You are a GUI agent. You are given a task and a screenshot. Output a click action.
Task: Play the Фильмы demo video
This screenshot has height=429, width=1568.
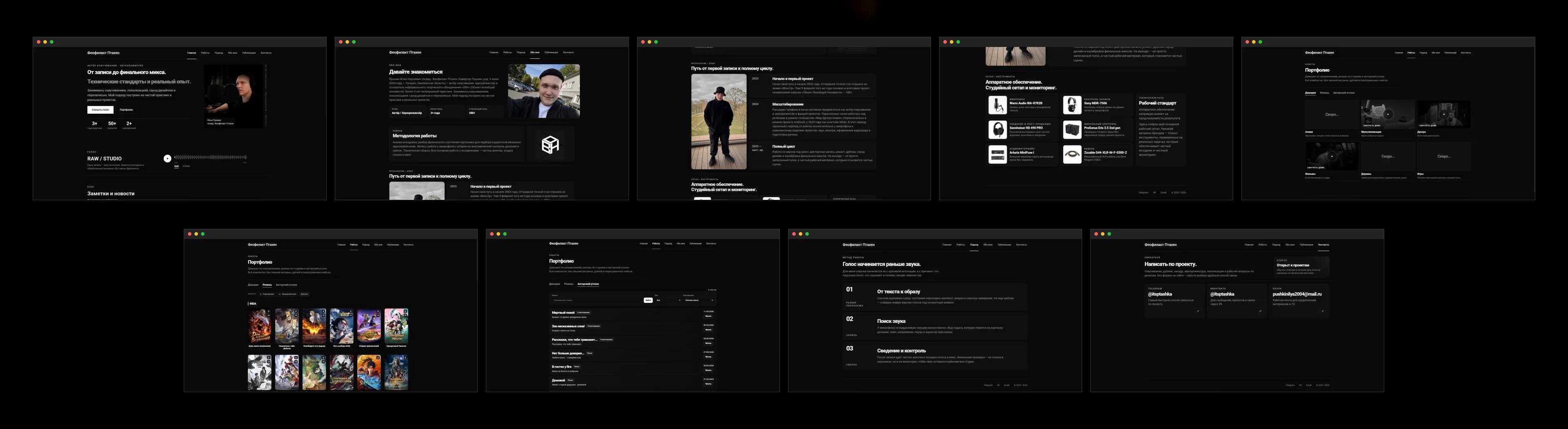(x=1331, y=156)
